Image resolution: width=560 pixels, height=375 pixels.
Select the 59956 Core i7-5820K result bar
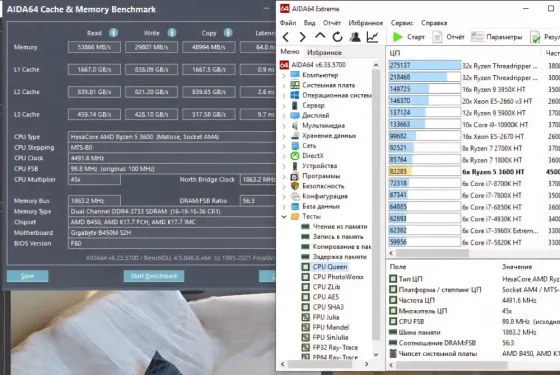tap(425, 242)
